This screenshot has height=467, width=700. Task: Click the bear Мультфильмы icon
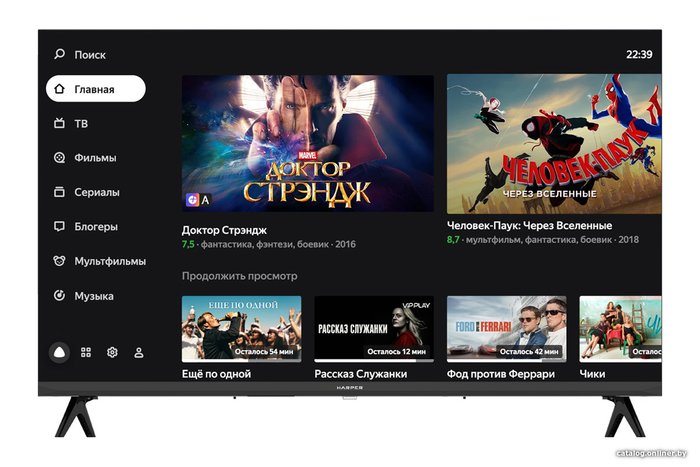(x=59, y=261)
